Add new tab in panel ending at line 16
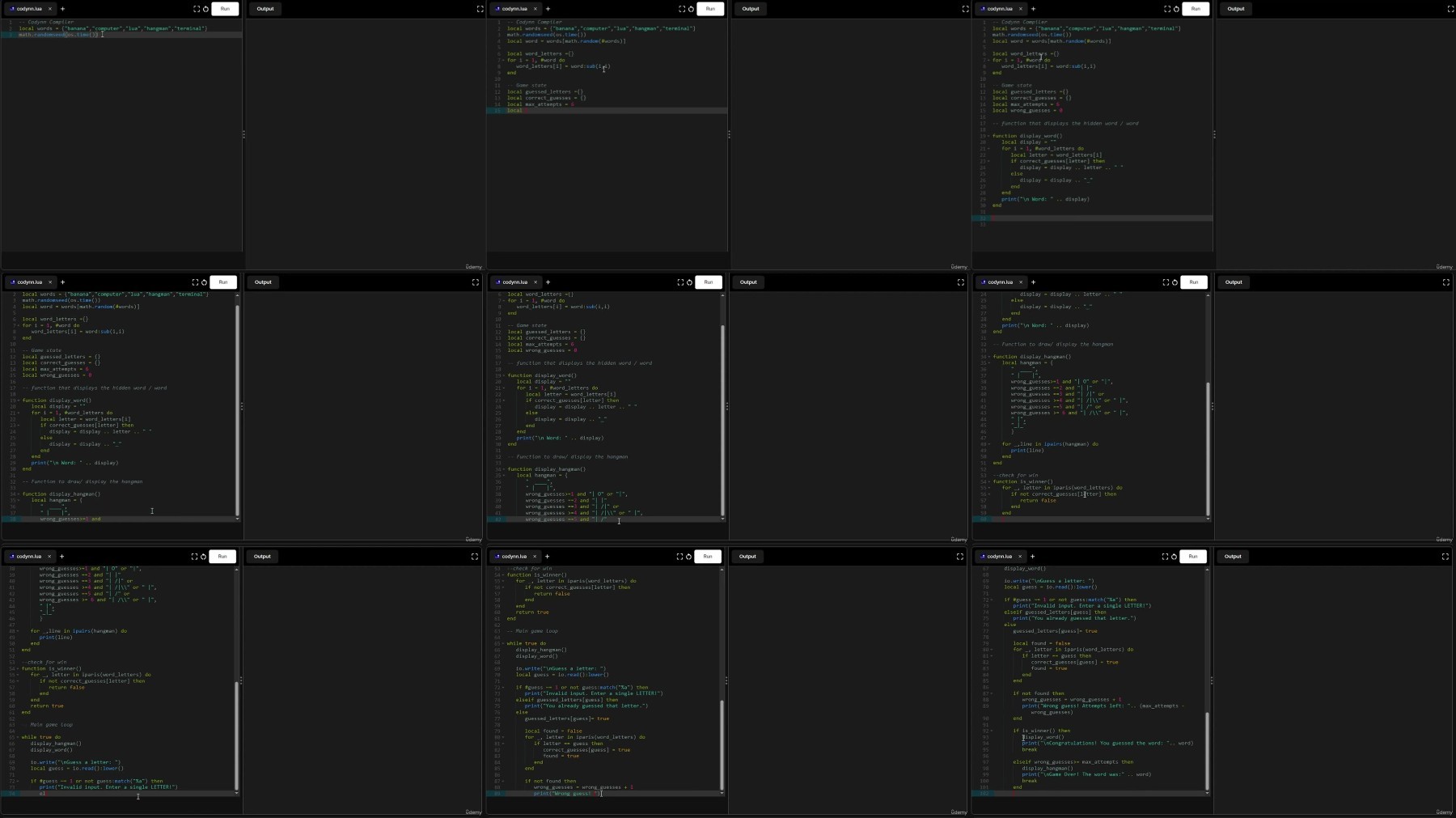The height and width of the screenshot is (818, 1456). (x=548, y=9)
